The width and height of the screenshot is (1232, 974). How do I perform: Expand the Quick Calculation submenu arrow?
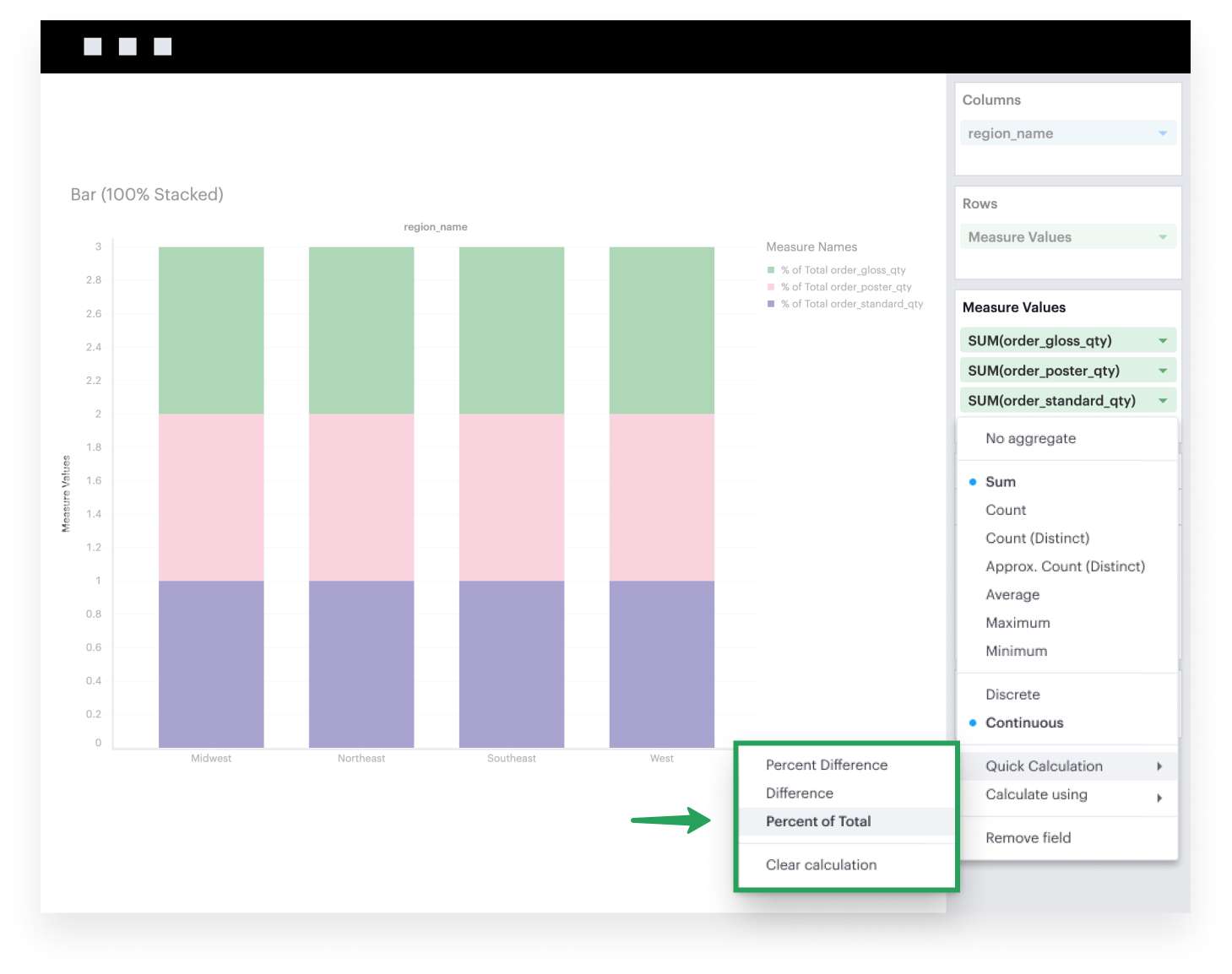1159,766
